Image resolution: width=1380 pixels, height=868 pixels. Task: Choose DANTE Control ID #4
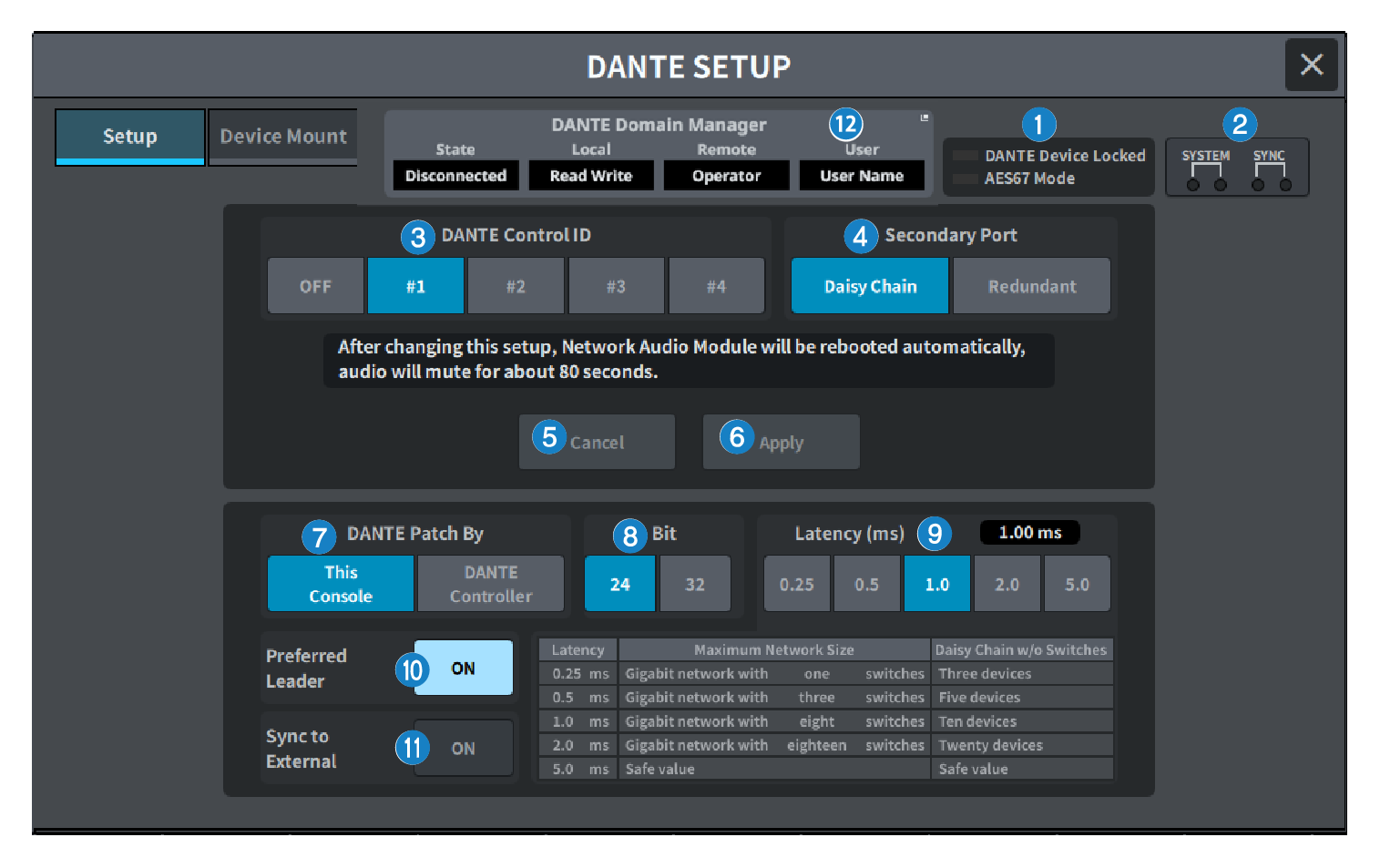(716, 286)
